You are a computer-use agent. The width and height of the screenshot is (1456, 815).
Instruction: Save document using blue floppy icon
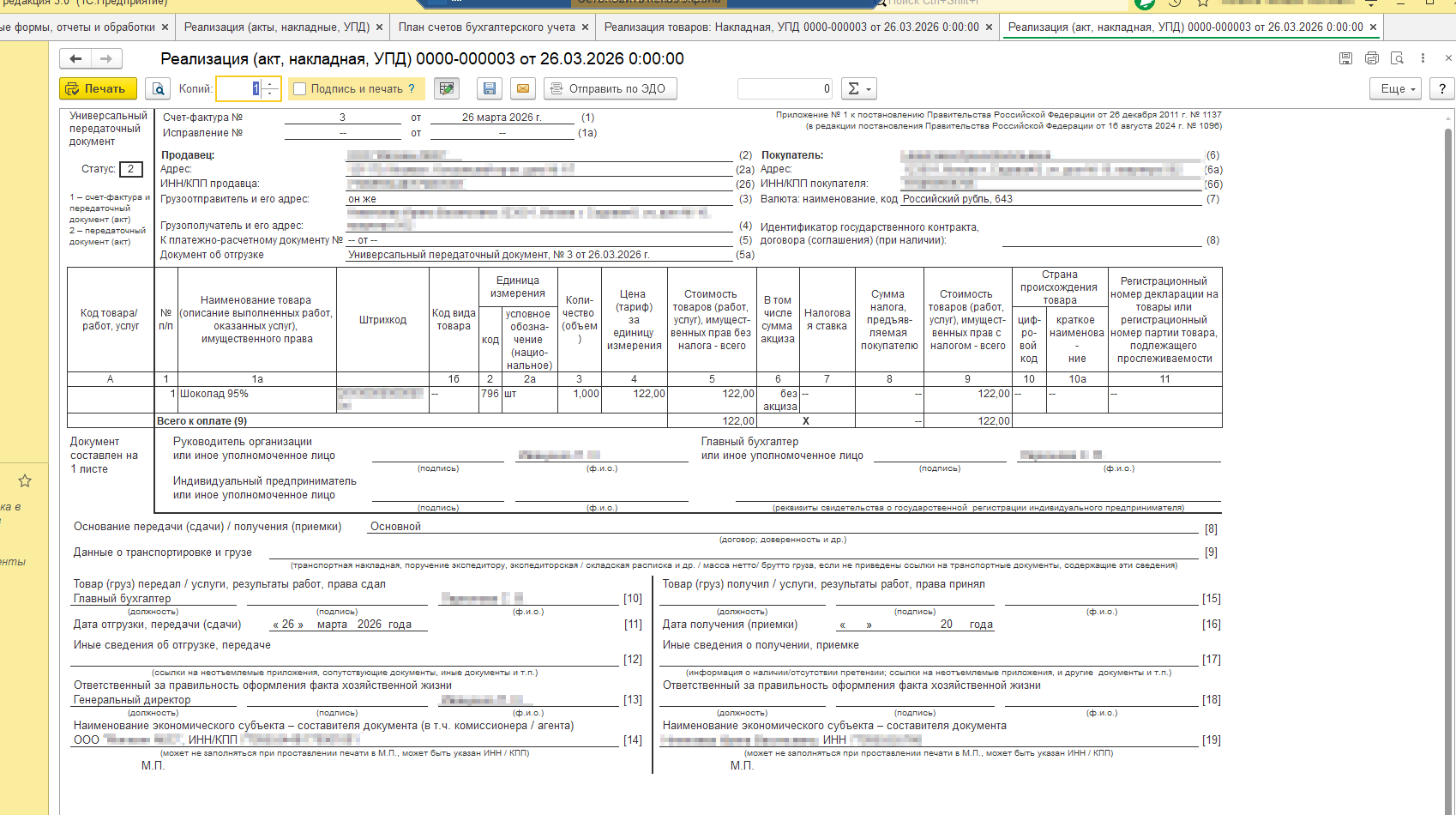point(490,88)
